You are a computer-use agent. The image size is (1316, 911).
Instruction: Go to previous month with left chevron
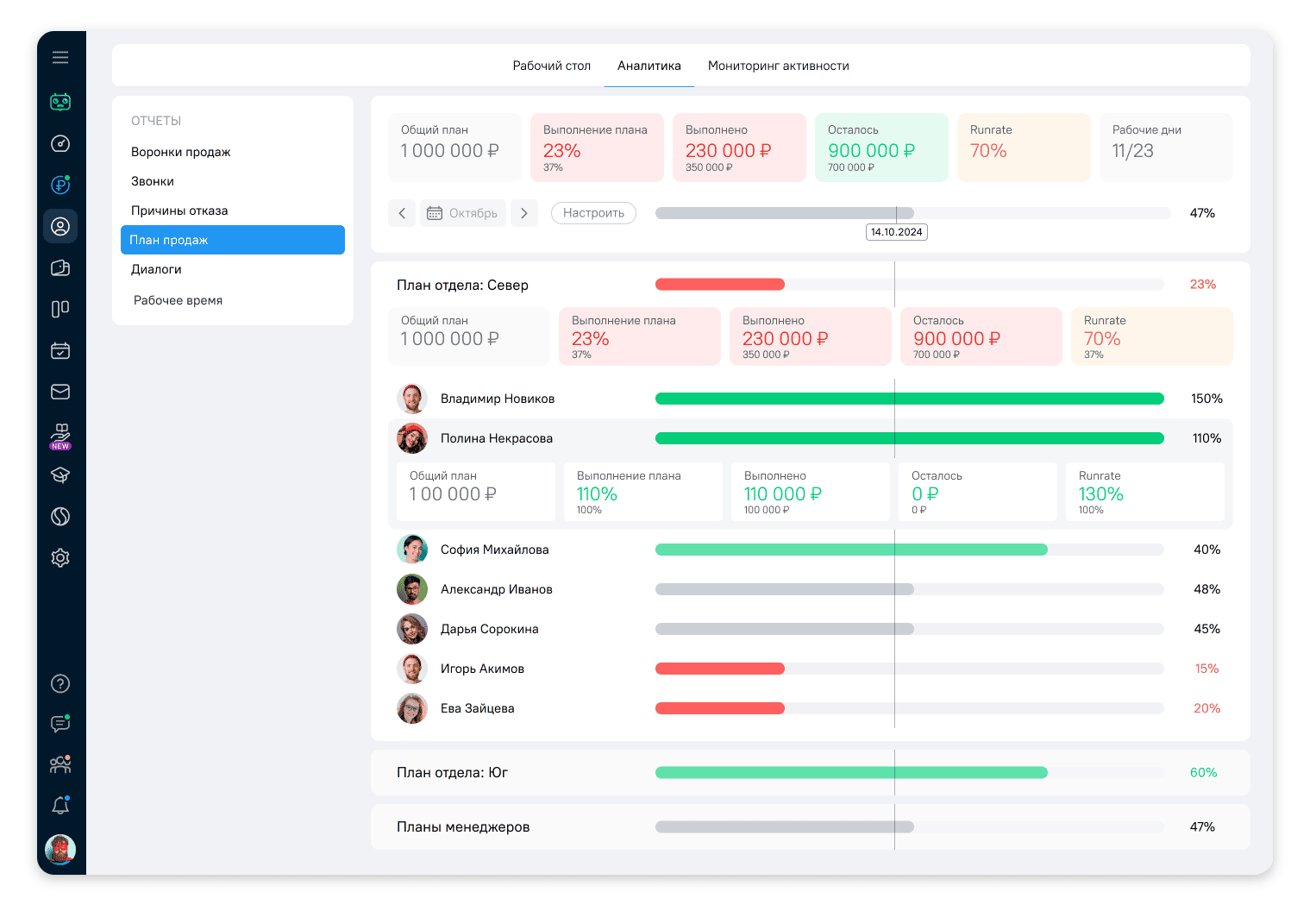pyautogui.click(x=402, y=213)
